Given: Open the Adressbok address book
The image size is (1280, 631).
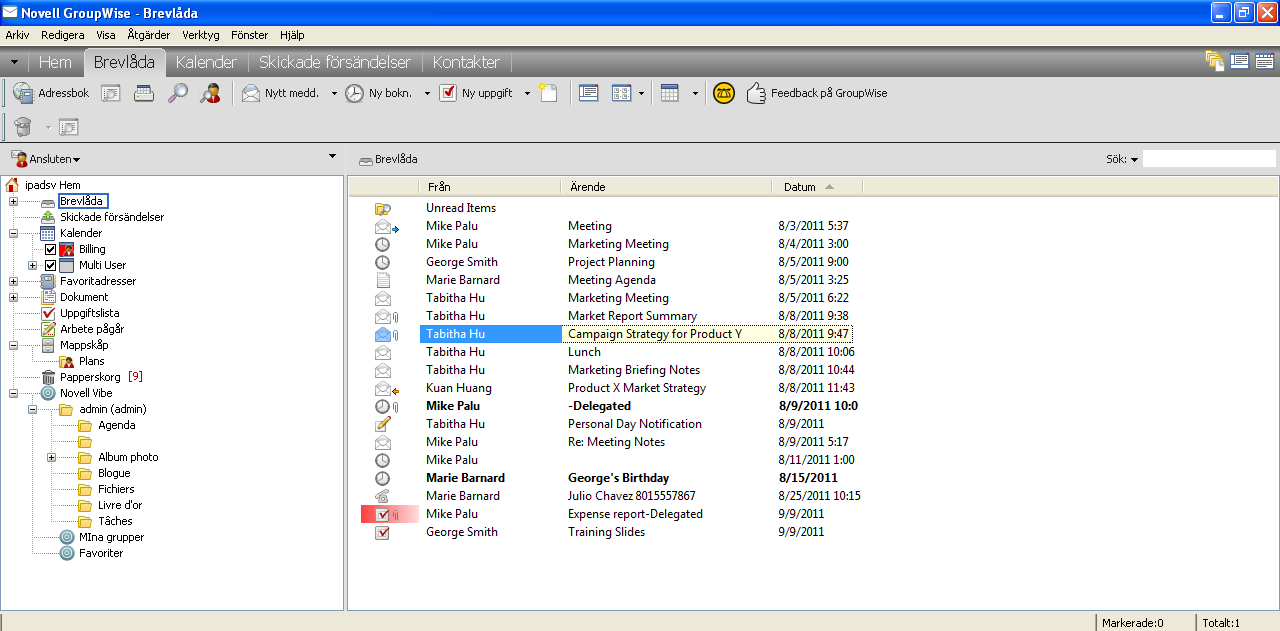Looking at the screenshot, I should [x=52, y=93].
